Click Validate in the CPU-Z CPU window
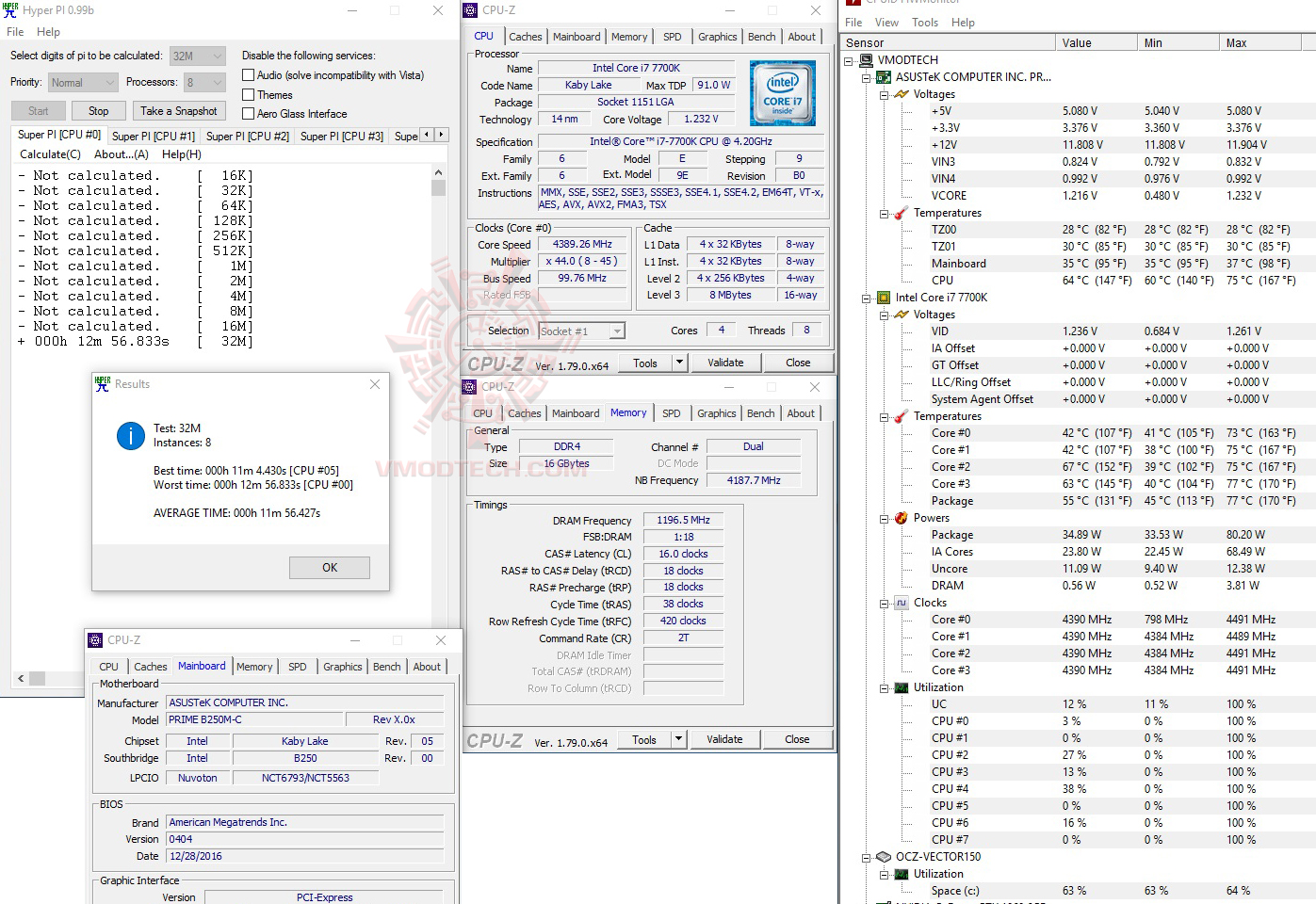 (725, 363)
